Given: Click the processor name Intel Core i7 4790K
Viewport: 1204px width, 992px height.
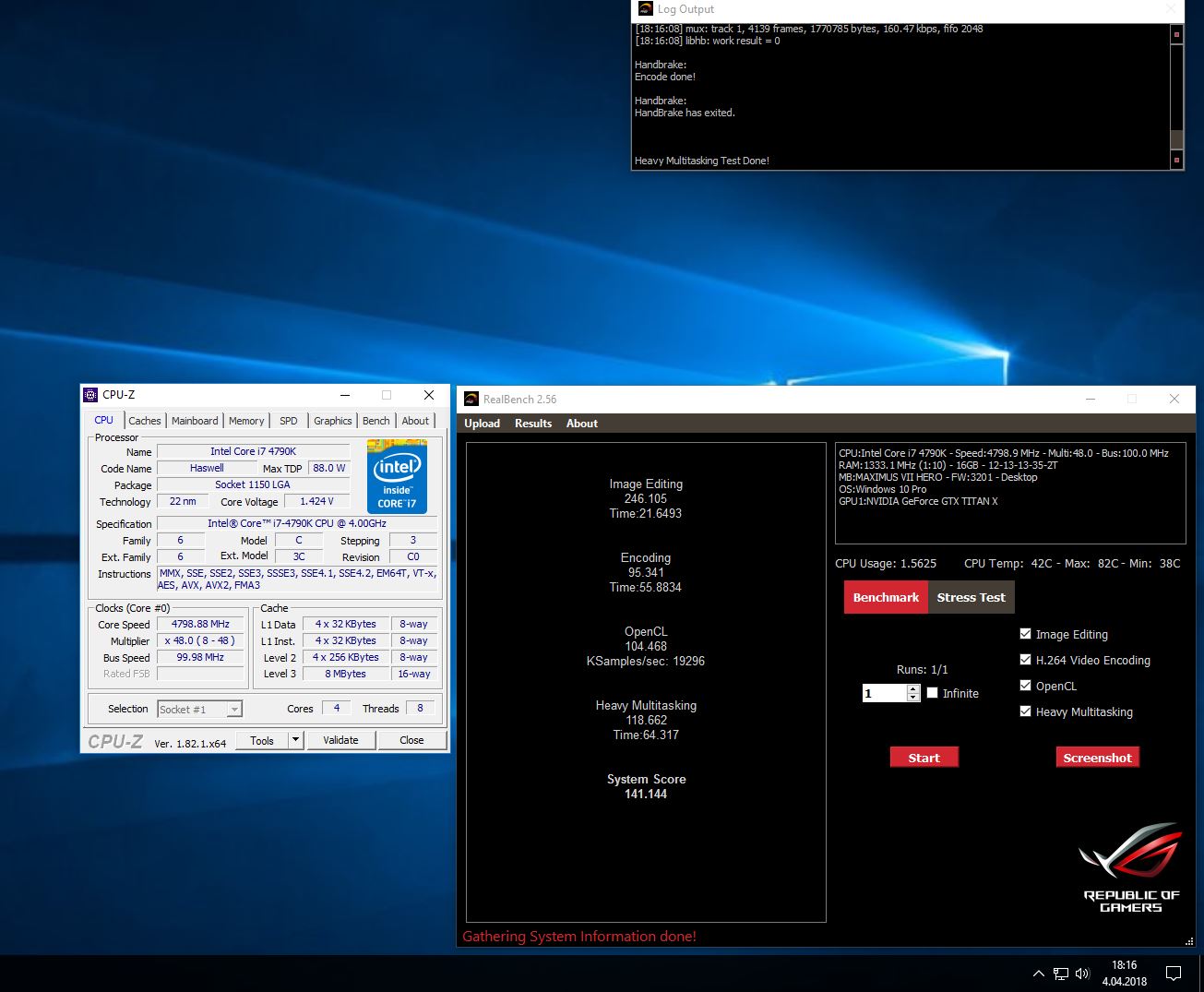Looking at the screenshot, I should pyautogui.click(x=253, y=451).
